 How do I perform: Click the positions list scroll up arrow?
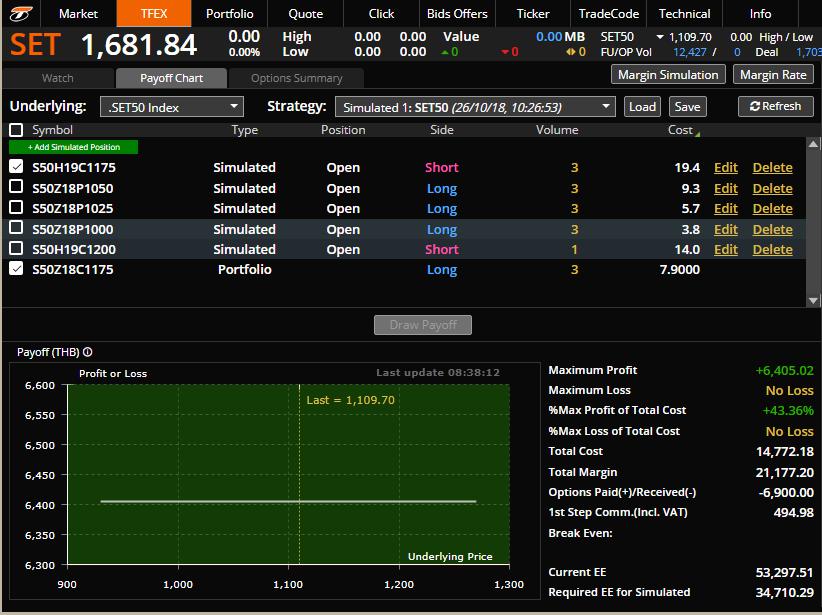pos(813,144)
